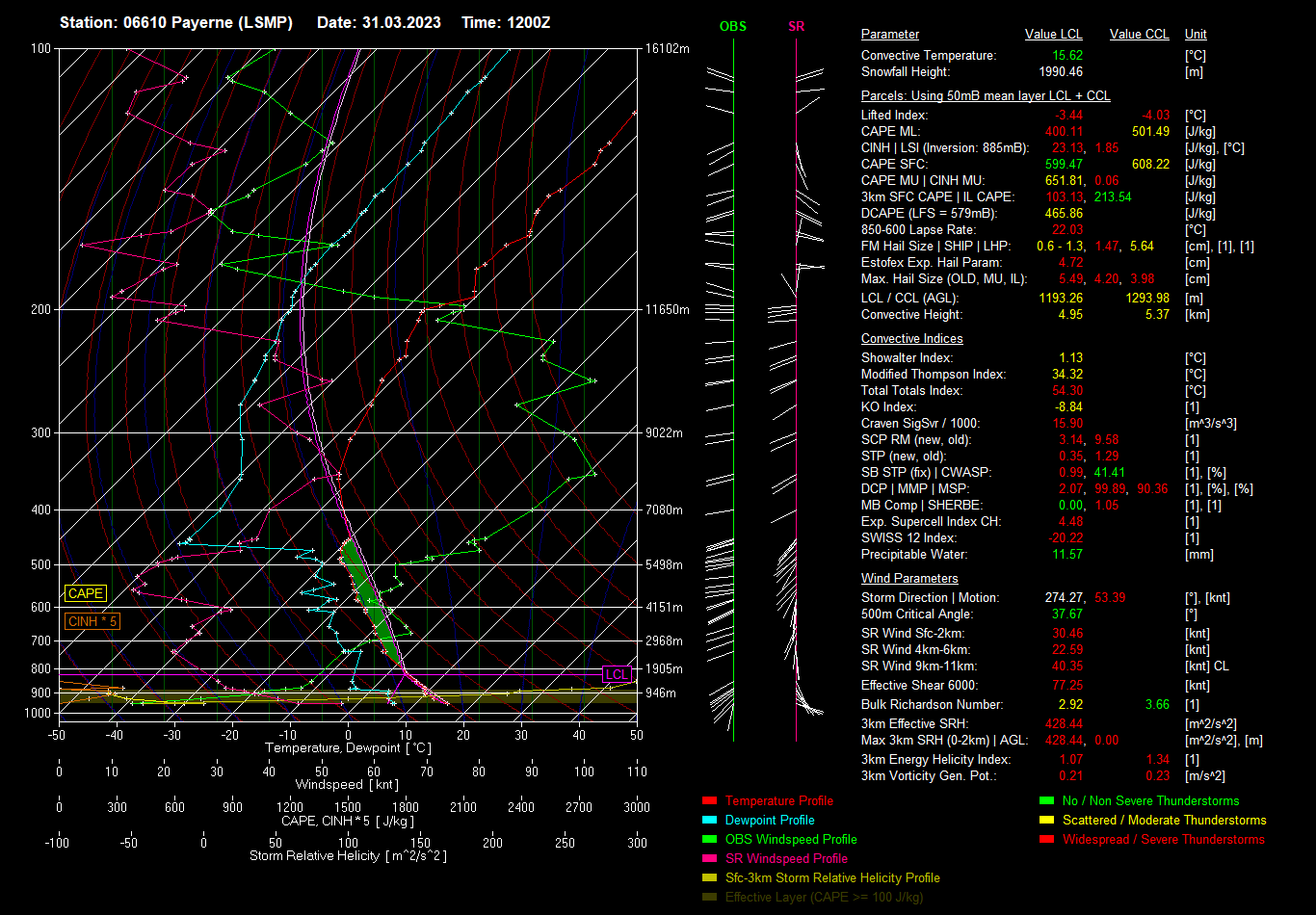Click the pink SR Windspeed Profile swatch
This screenshot has height=915, width=1316.
710,859
